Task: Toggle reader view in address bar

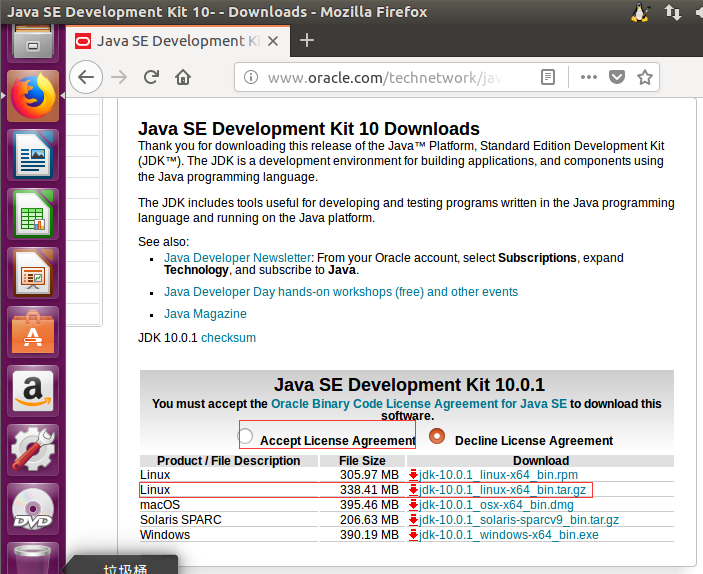Action: tap(548, 77)
